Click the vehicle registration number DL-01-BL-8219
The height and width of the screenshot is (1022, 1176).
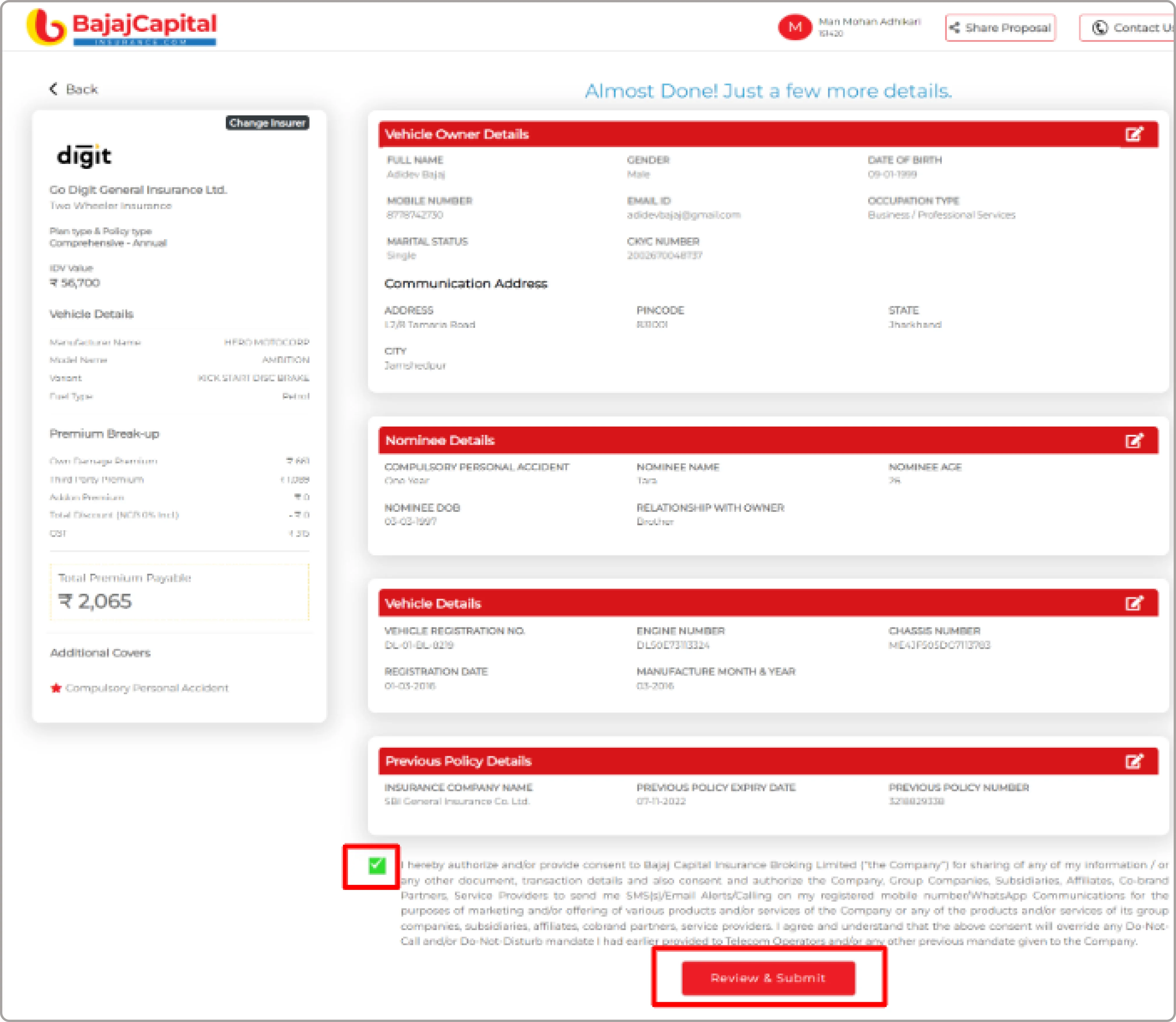tap(419, 645)
